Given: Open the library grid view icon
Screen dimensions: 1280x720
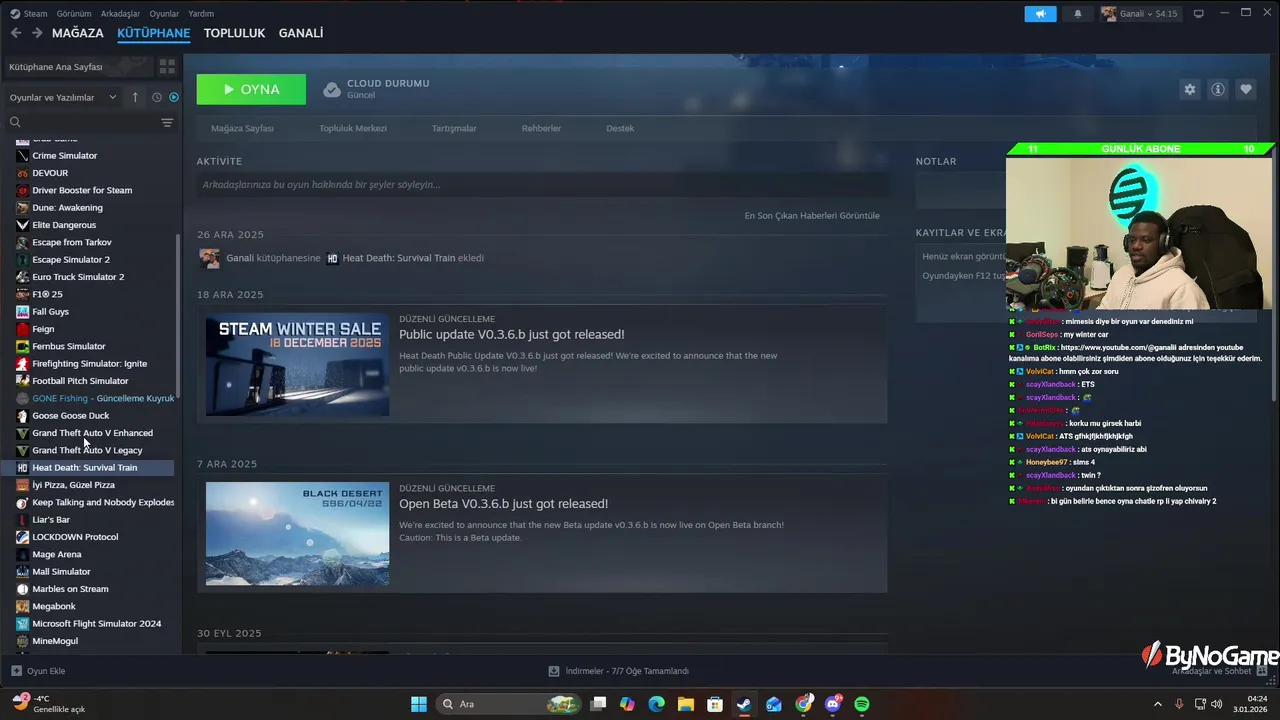Looking at the screenshot, I should [x=167, y=67].
